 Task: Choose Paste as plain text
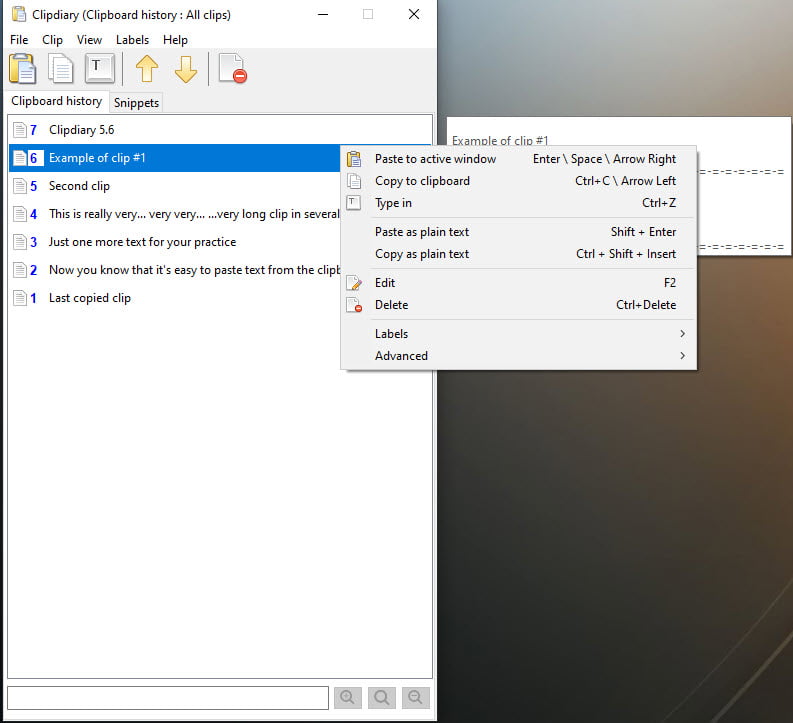point(518,232)
